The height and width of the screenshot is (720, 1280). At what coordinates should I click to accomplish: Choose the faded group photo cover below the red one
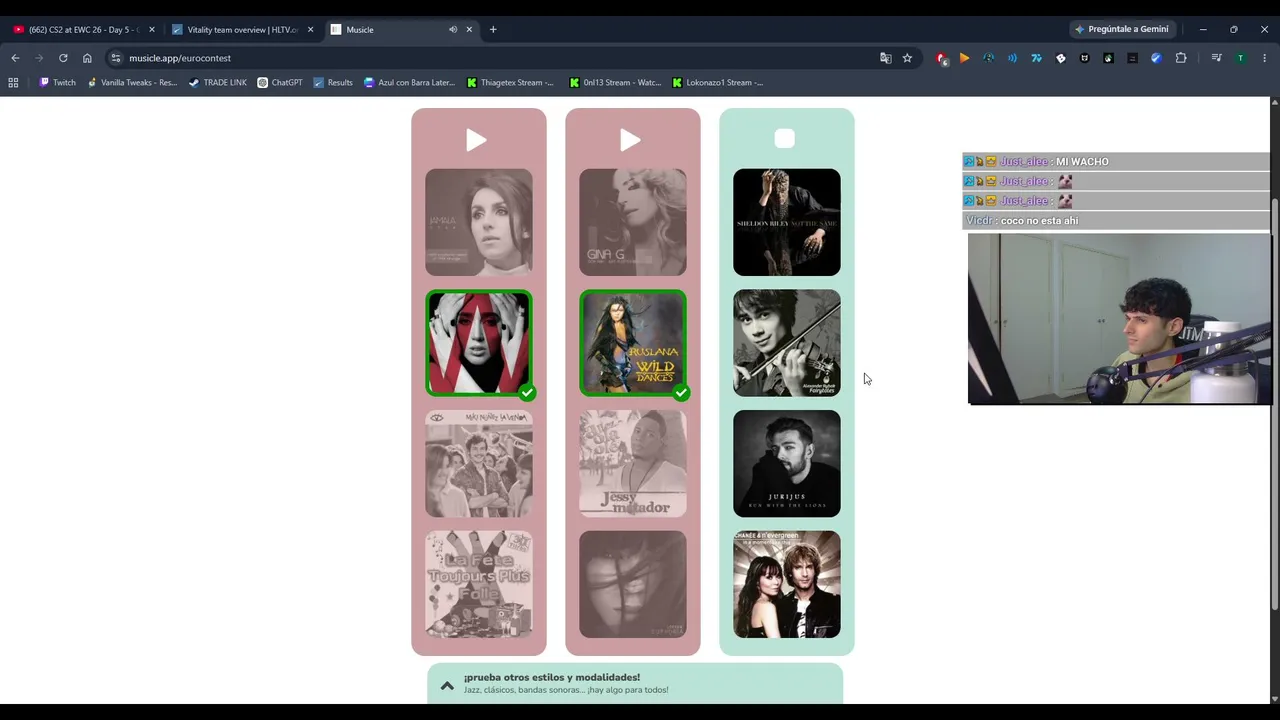pos(479,464)
